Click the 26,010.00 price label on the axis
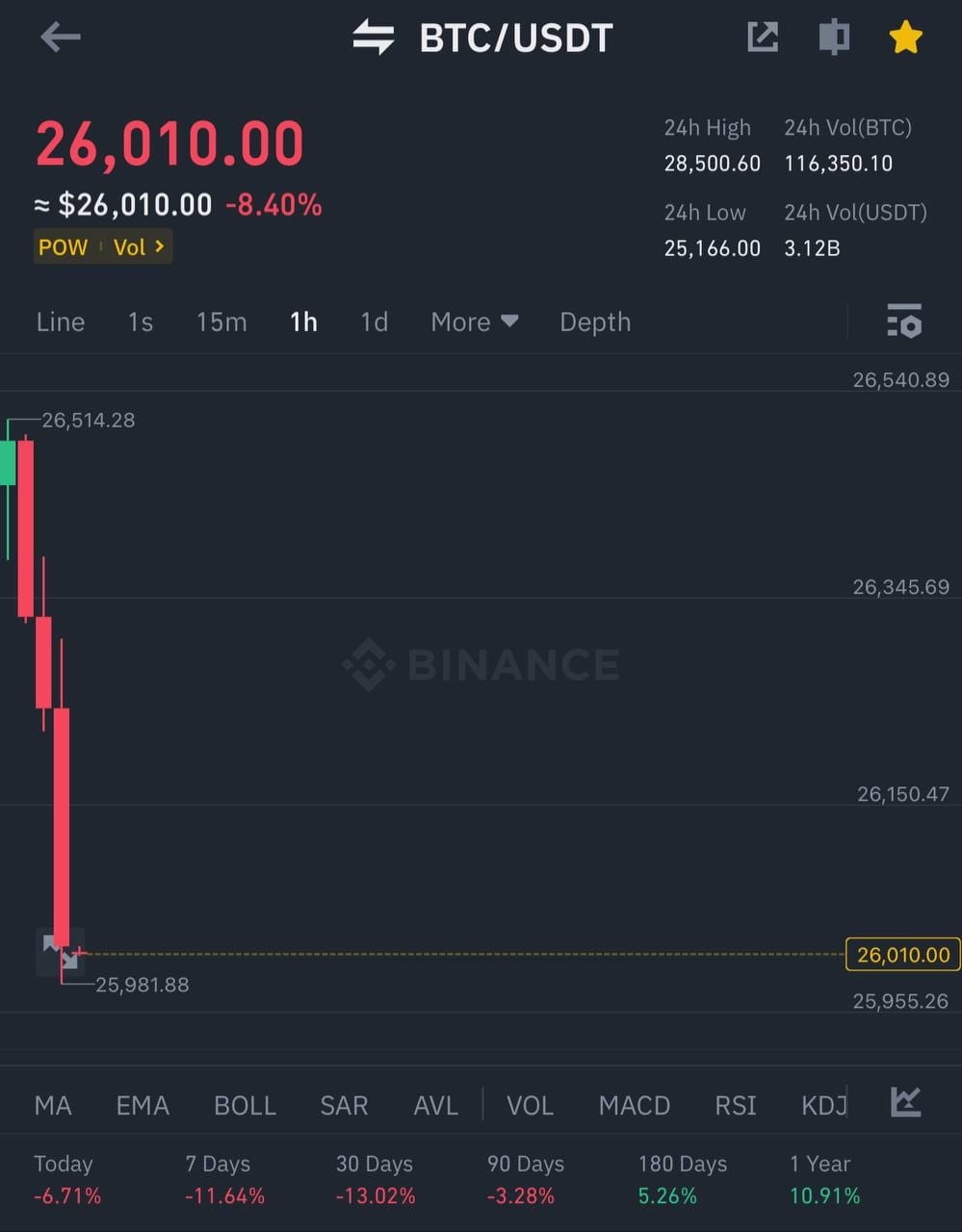 click(900, 955)
